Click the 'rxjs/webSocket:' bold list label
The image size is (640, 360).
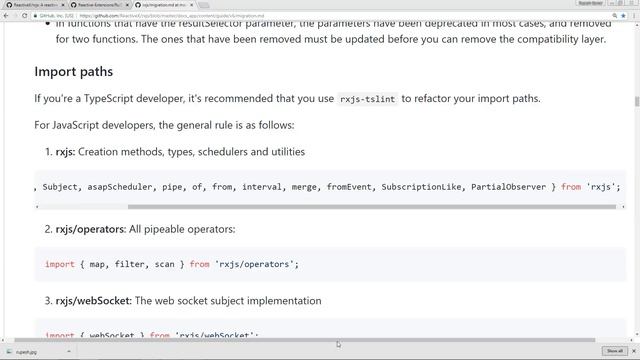tap(93, 301)
